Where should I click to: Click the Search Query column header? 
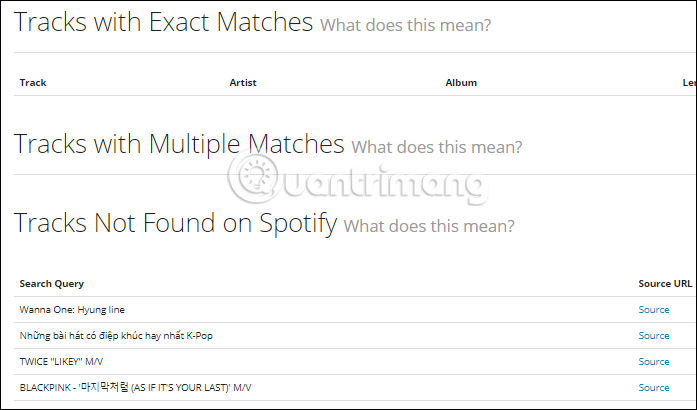tap(51, 284)
